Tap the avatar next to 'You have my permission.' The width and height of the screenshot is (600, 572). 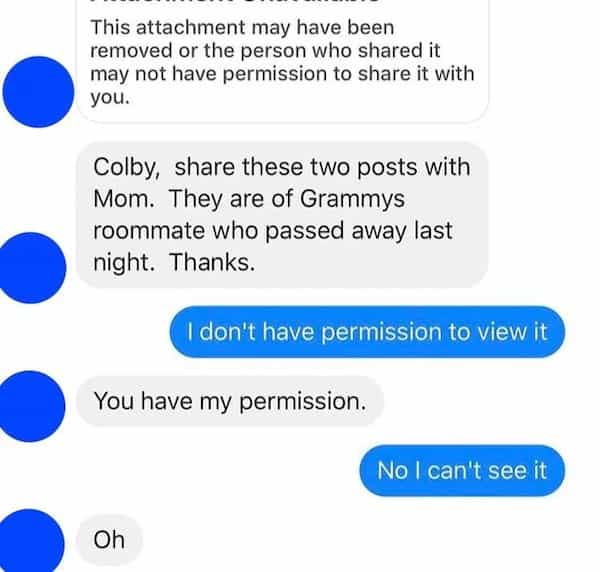tap(30, 406)
